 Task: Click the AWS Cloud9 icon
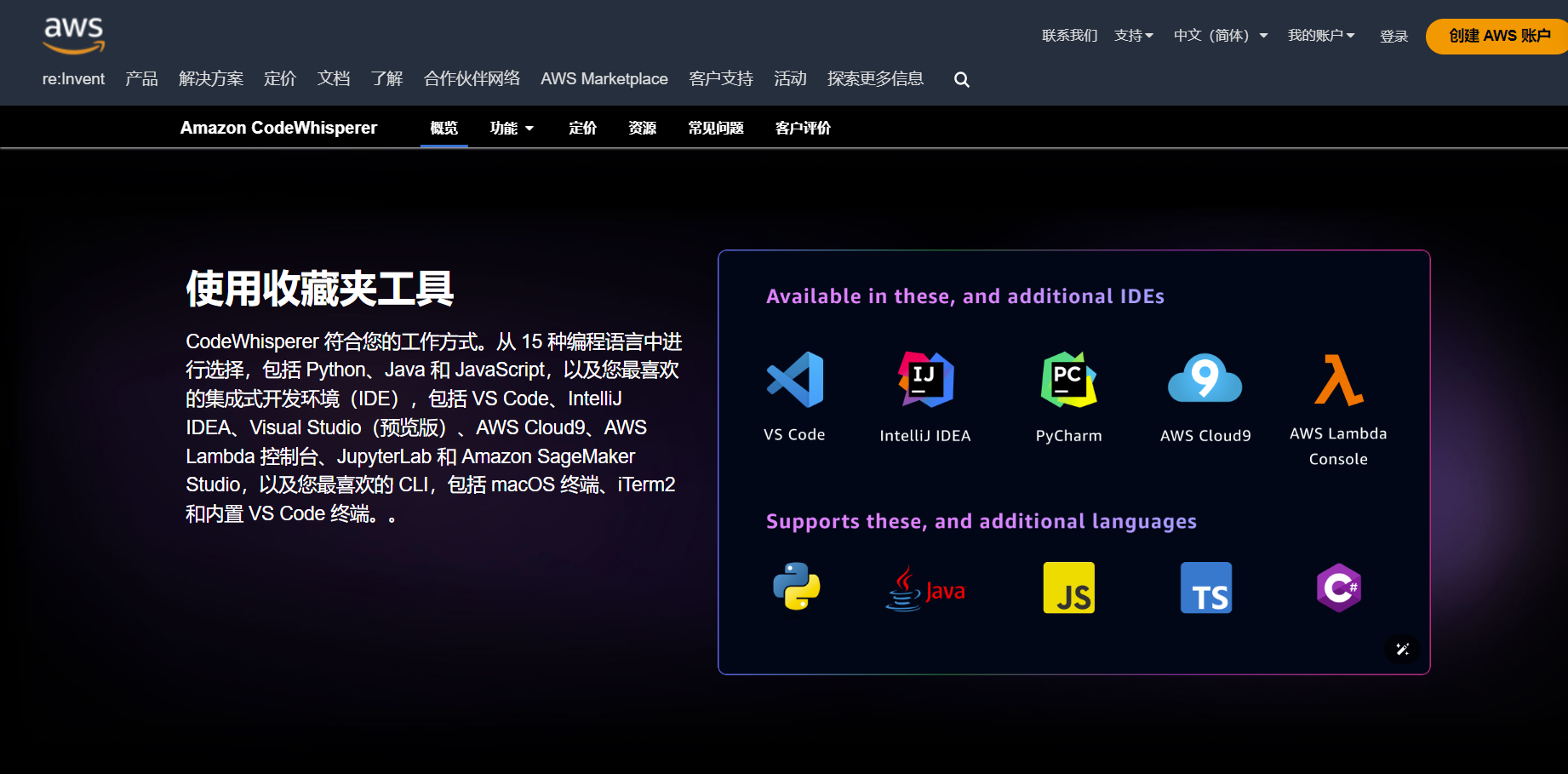point(1205,378)
